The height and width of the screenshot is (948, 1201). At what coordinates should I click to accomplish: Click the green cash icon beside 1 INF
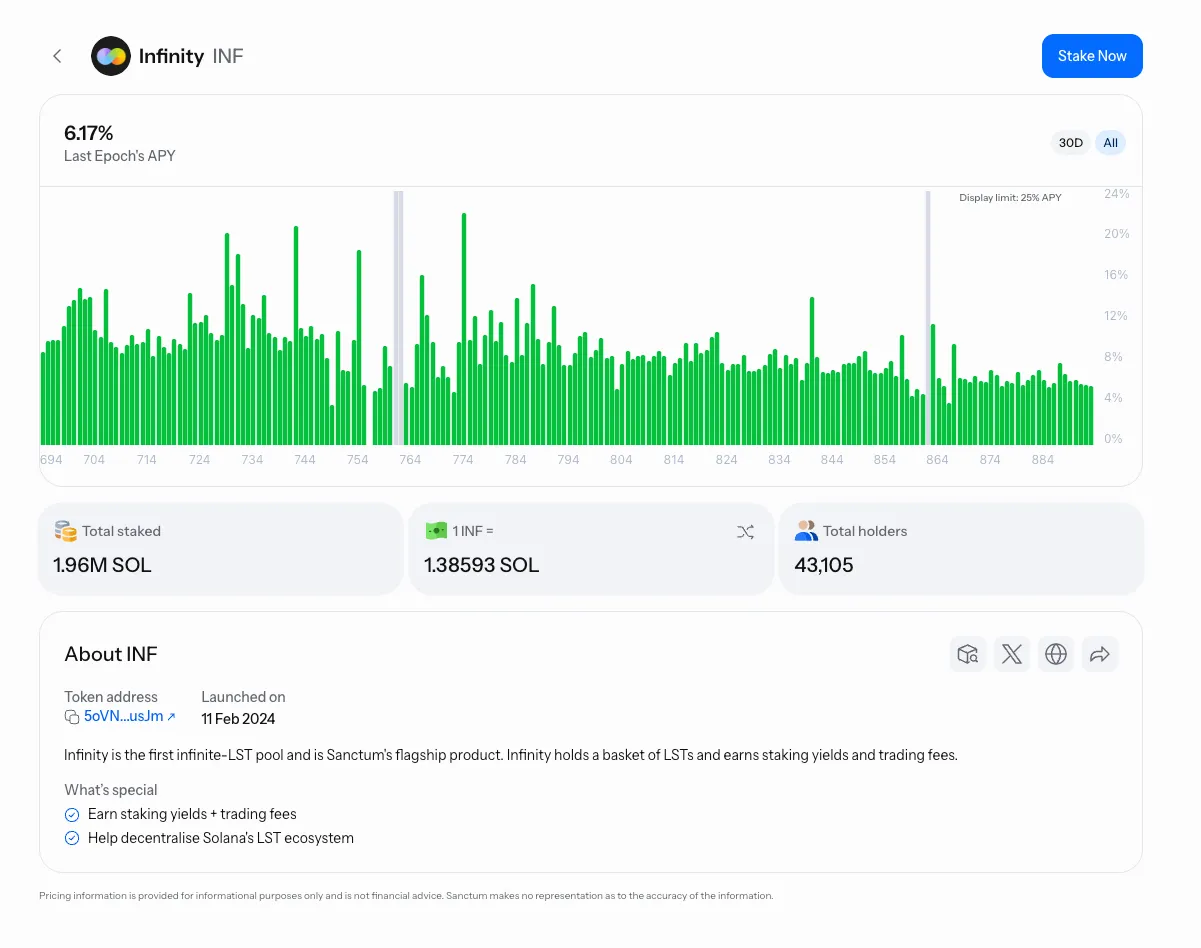[x=436, y=531]
